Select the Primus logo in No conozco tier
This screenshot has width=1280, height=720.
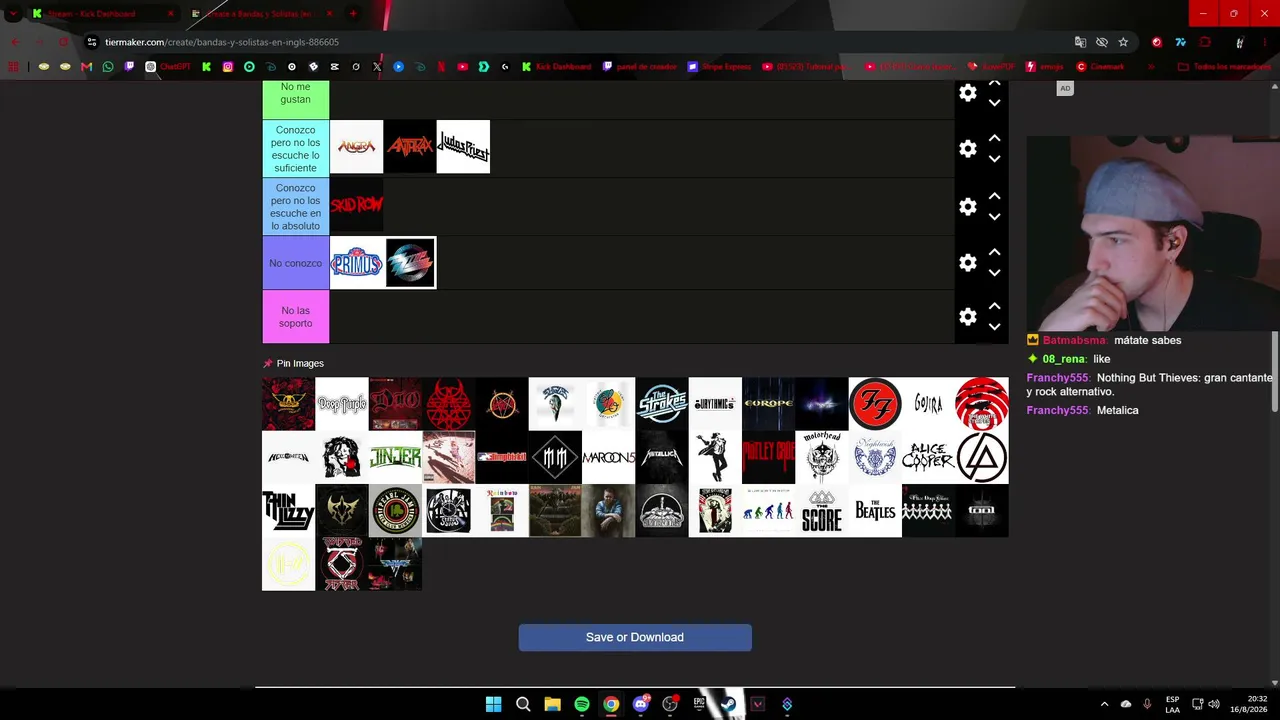[x=357, y=263]
